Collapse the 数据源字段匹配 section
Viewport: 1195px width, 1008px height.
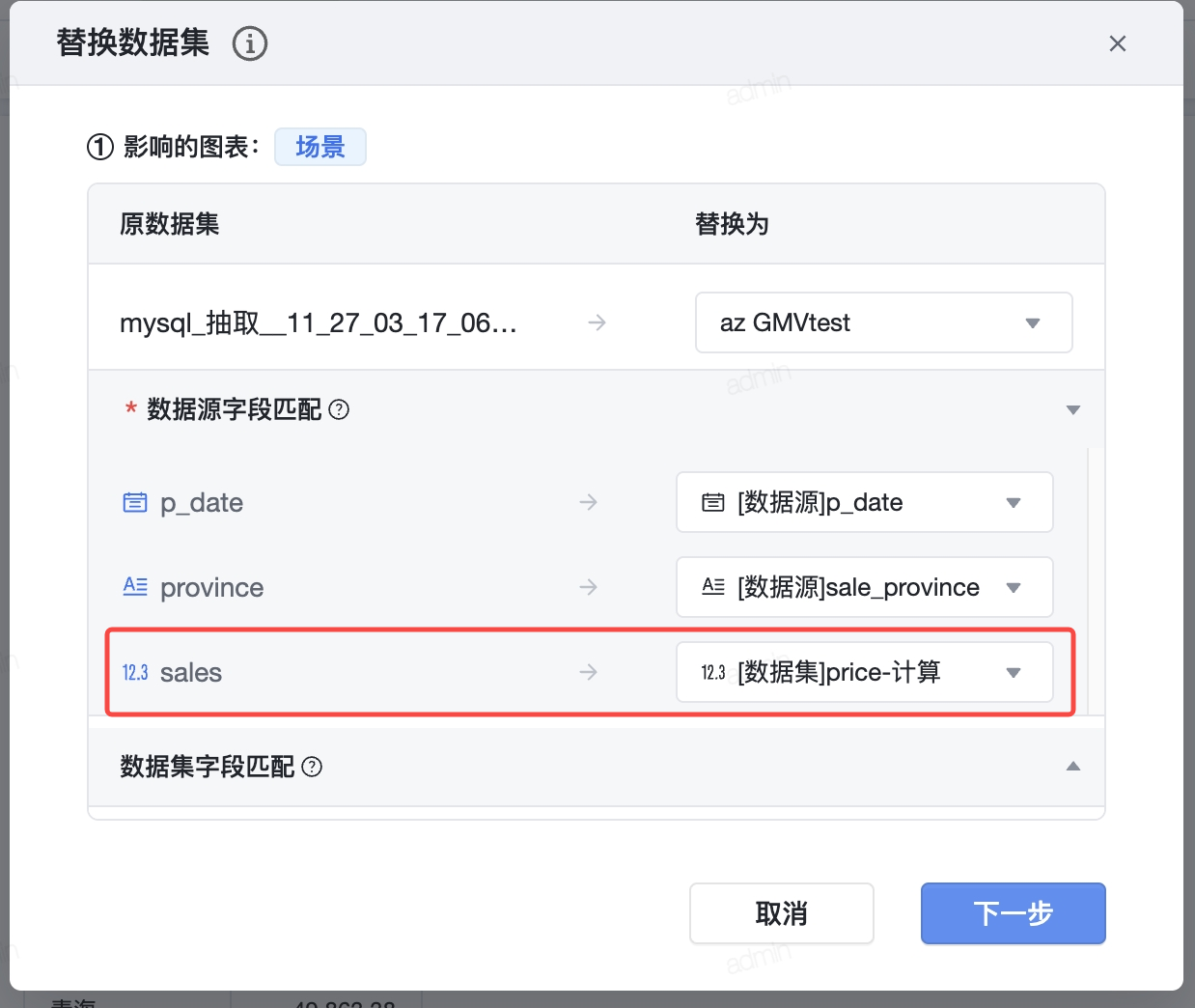point(1072,410)
